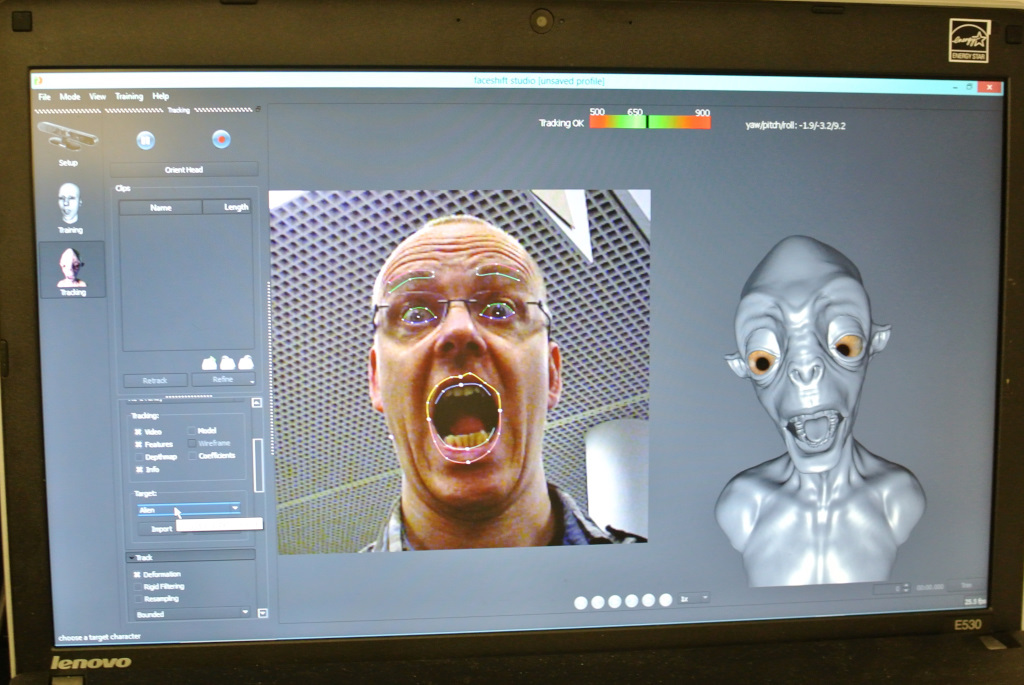Select the Tracking mode alien icon
The height and width of the screenshot is (685, 1024).
[x=72, y=271]
